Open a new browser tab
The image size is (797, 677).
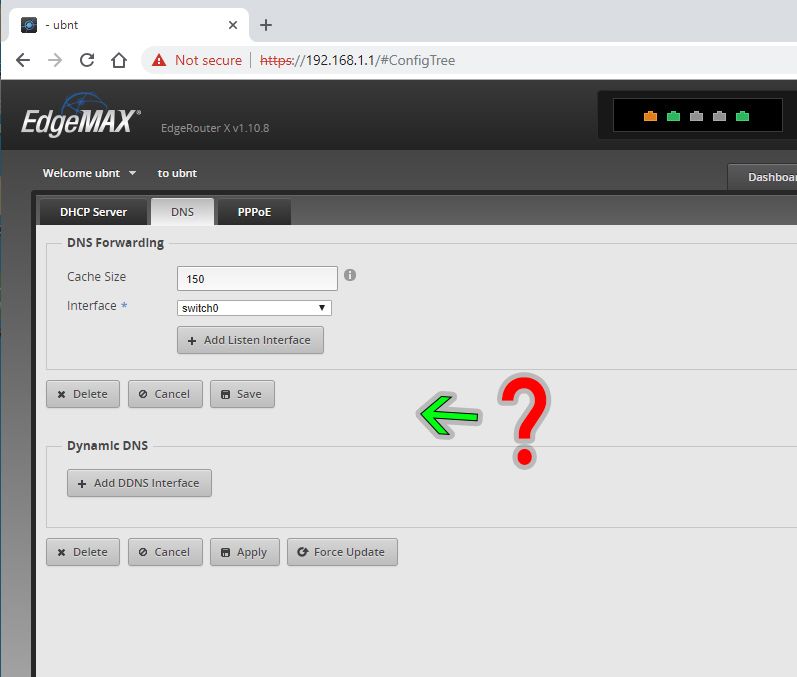(x=265, y=25)
